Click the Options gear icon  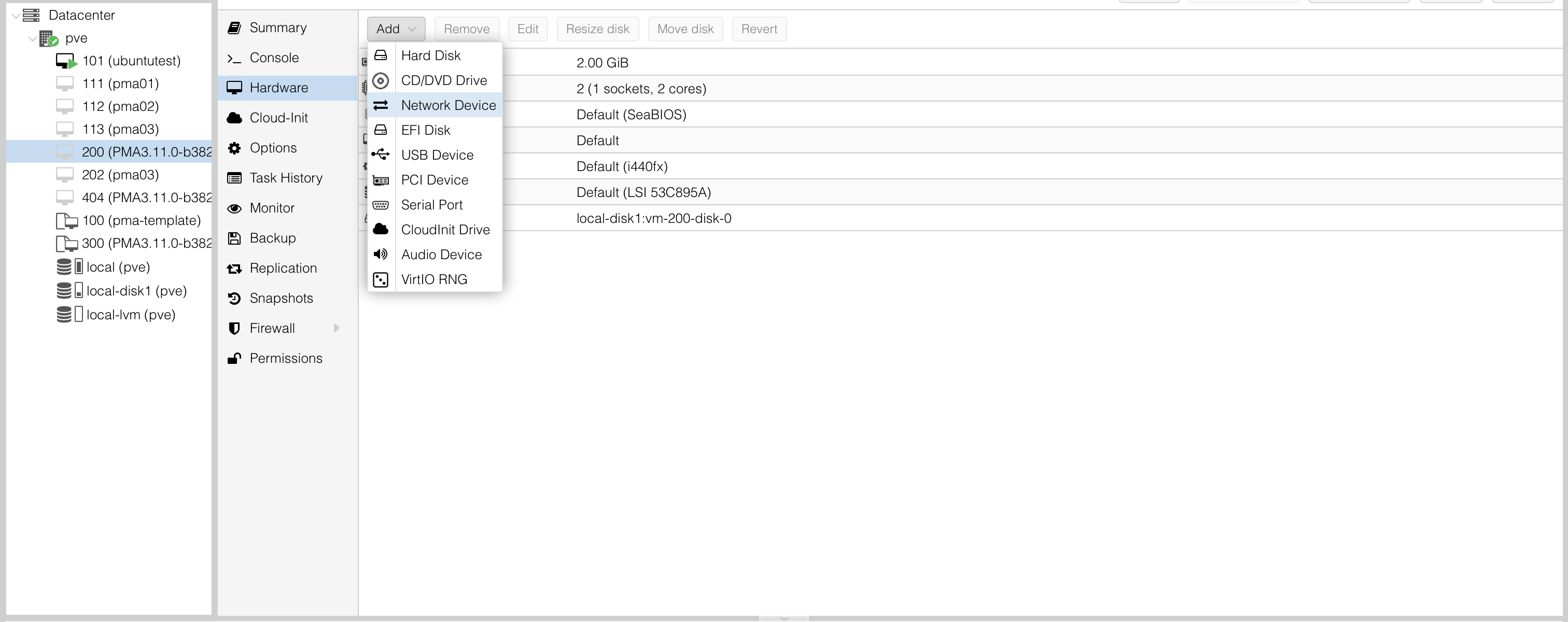pyautogui.click(x=234, y=148)
